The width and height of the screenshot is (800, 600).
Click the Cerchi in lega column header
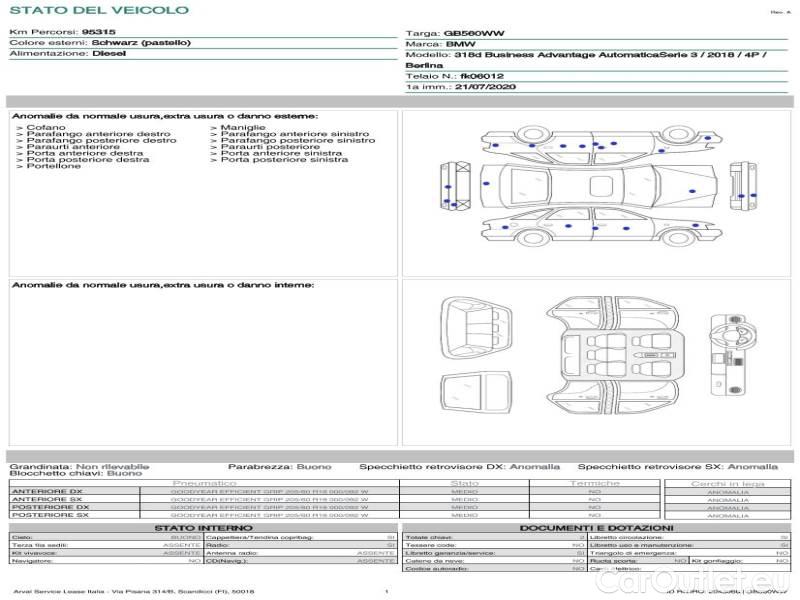(727, 483)
